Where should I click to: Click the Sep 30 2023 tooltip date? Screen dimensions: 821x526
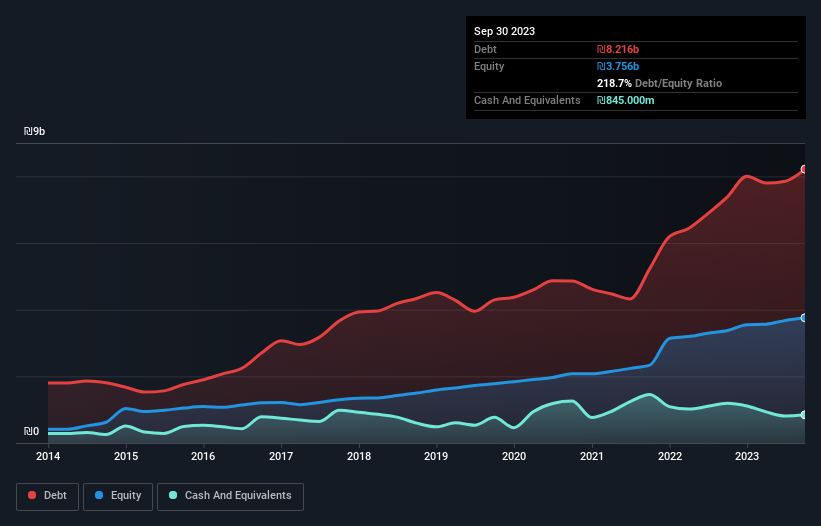point(505,31)
